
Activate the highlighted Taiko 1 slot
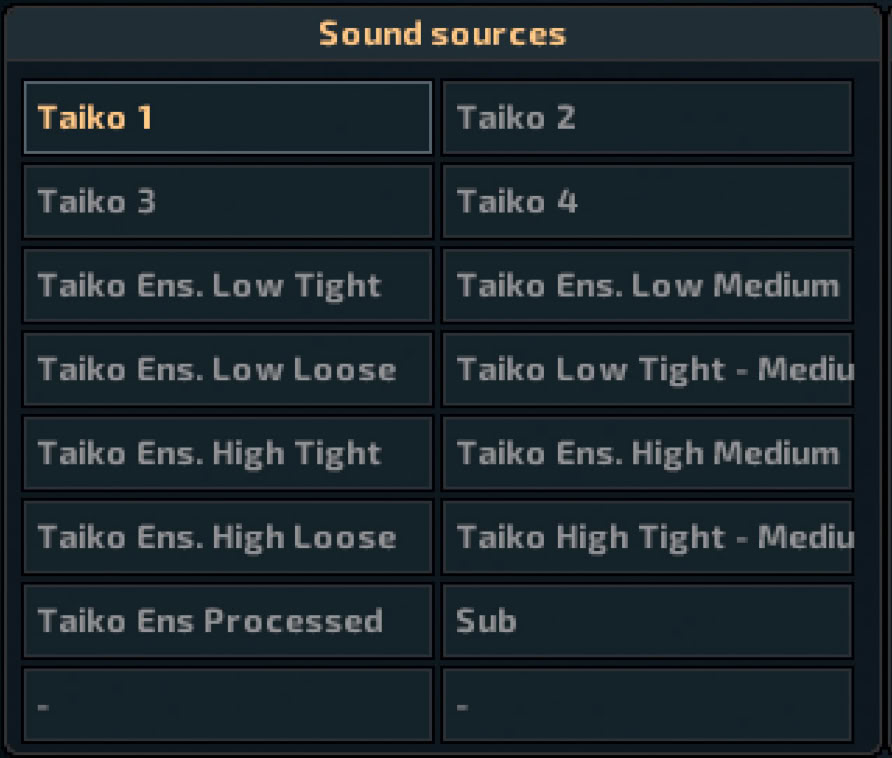click(228, 118)
